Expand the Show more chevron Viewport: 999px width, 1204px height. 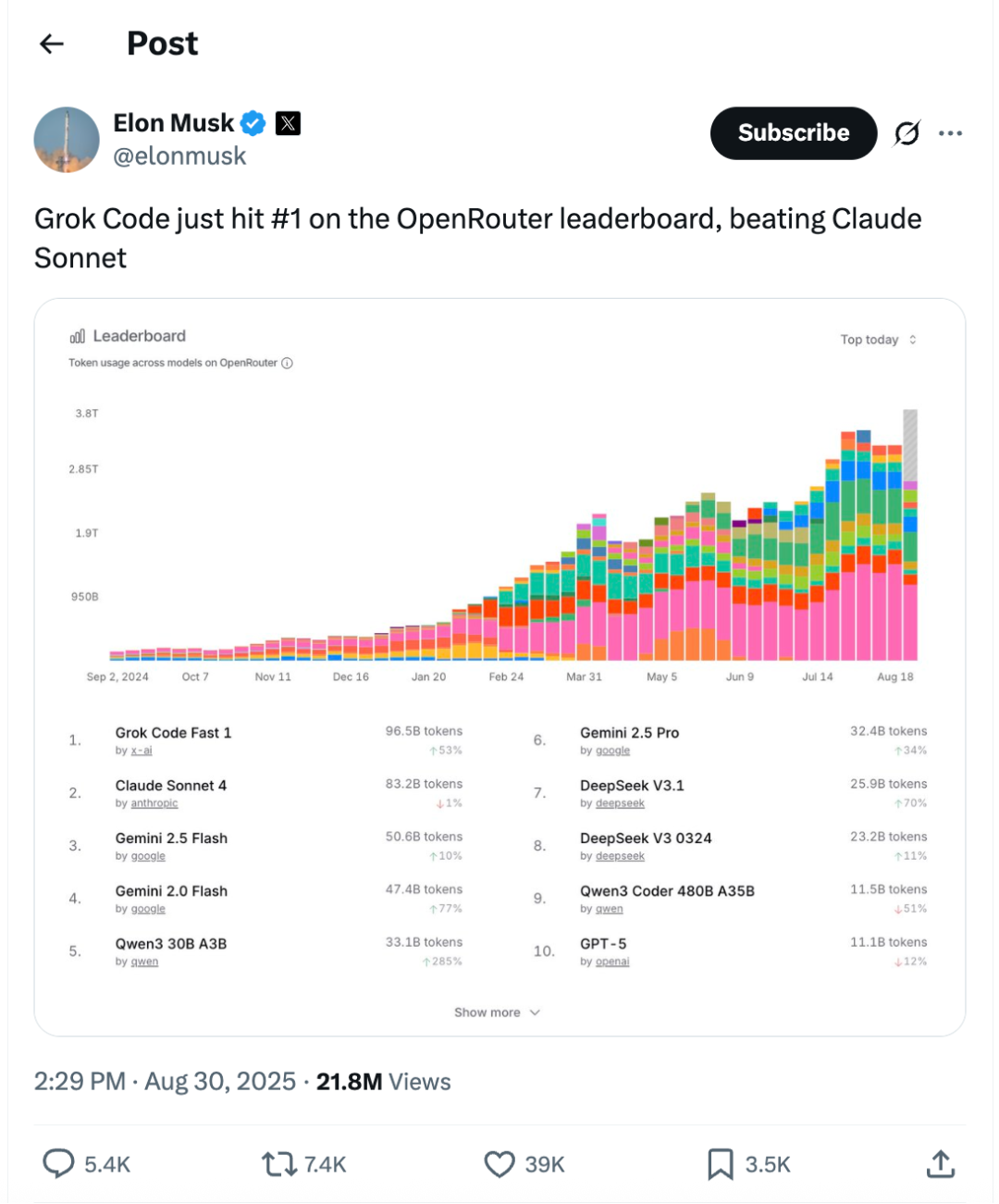click(535, 1012)
